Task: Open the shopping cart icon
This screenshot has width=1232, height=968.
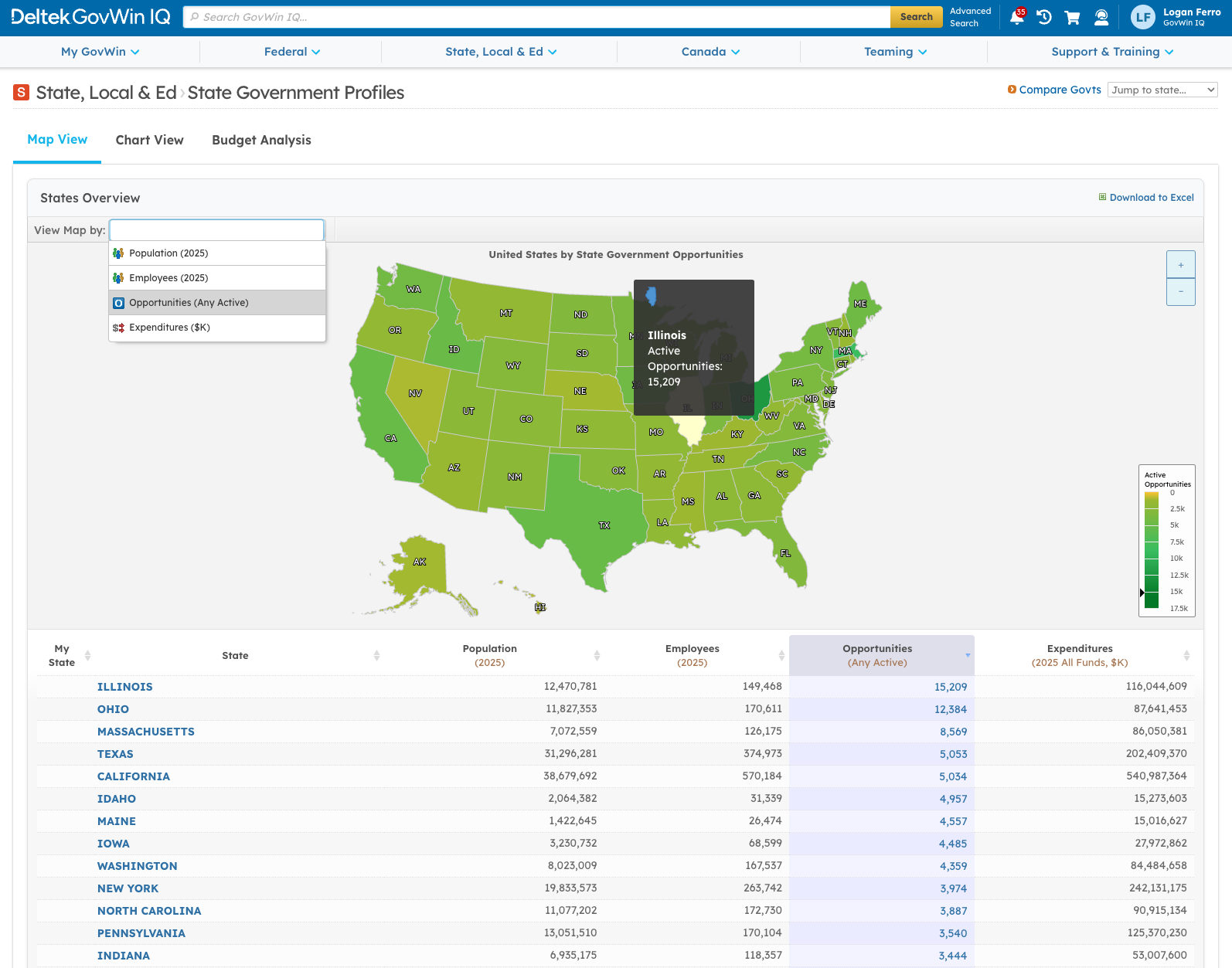Action: point(1072,17)
